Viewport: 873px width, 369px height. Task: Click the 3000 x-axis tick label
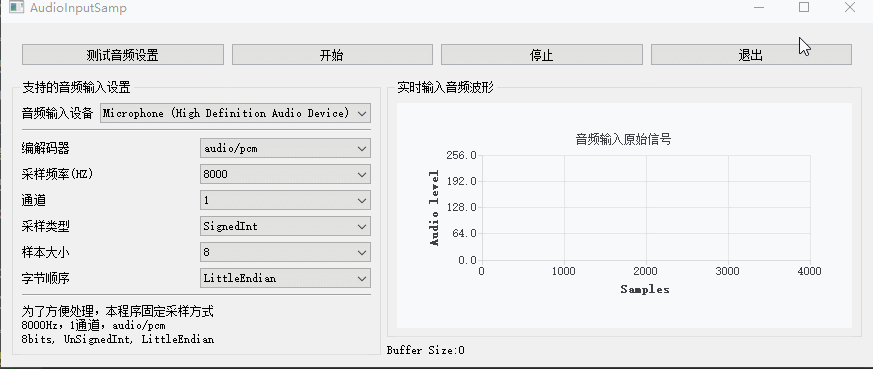[728, 272]
